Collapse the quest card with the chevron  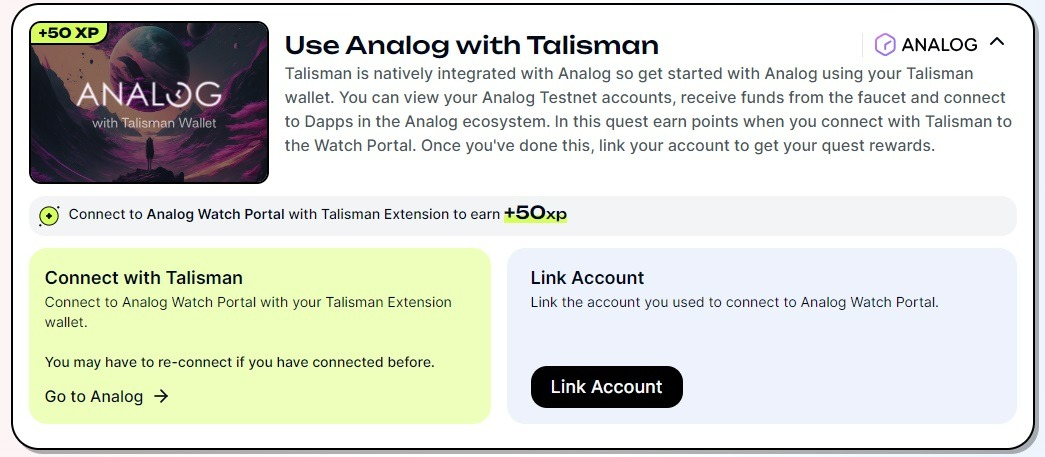(996, 43)
